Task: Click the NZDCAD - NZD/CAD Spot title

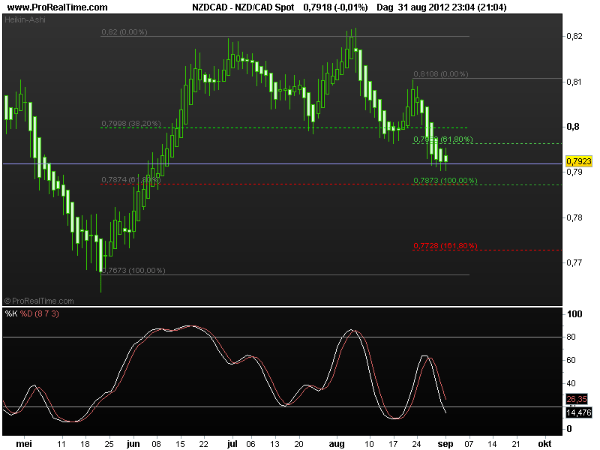Action: coord(243,7)
